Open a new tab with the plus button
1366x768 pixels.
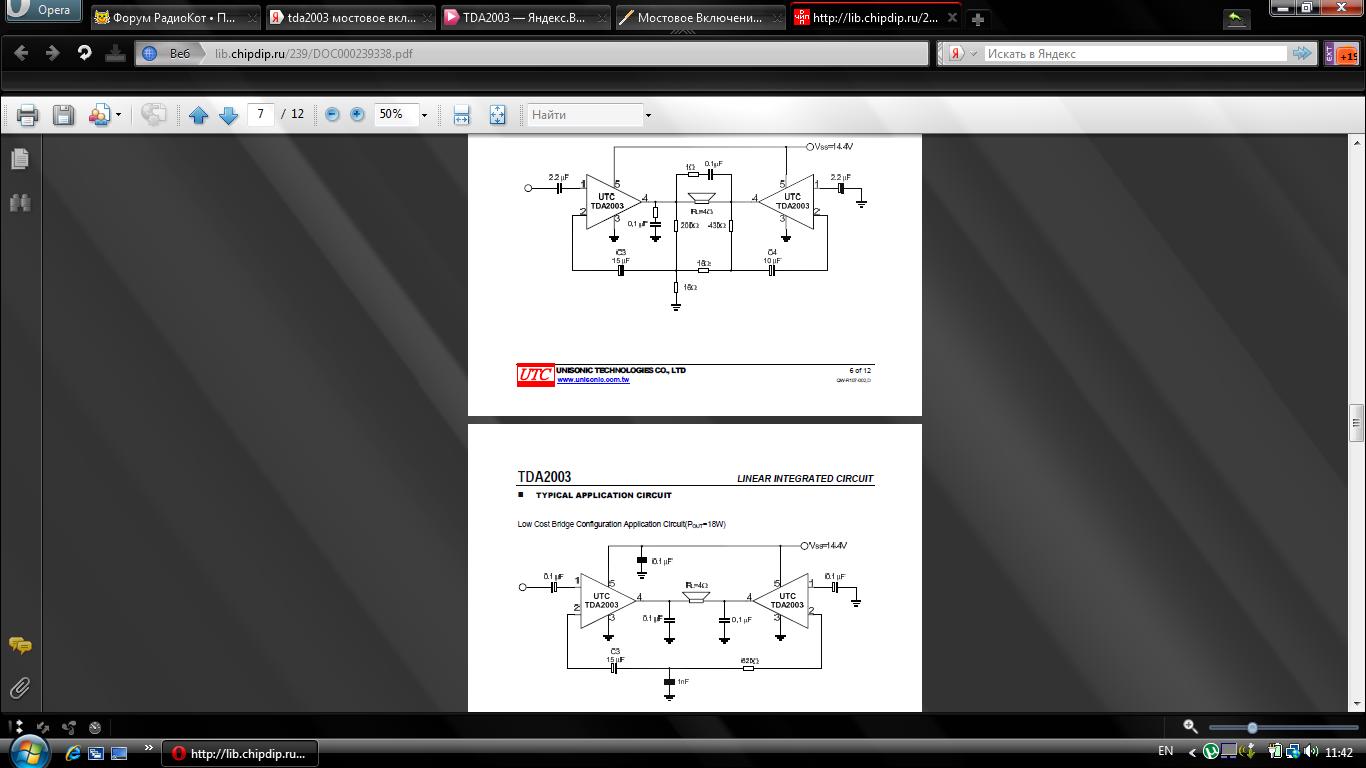tap(978, 18)
